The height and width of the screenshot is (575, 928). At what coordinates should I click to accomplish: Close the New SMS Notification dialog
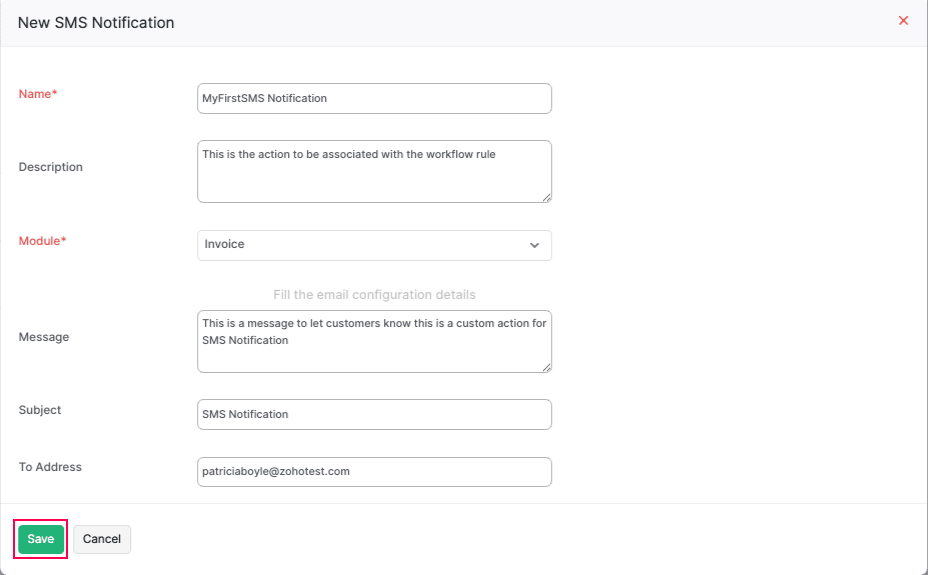pos(903,21)
